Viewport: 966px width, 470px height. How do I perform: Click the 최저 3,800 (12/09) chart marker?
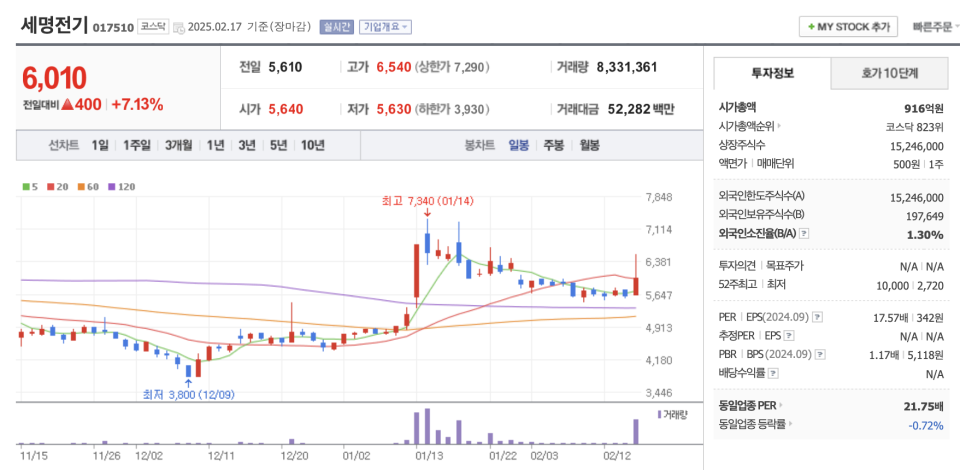pyautogui.click(x=188, y=394)
